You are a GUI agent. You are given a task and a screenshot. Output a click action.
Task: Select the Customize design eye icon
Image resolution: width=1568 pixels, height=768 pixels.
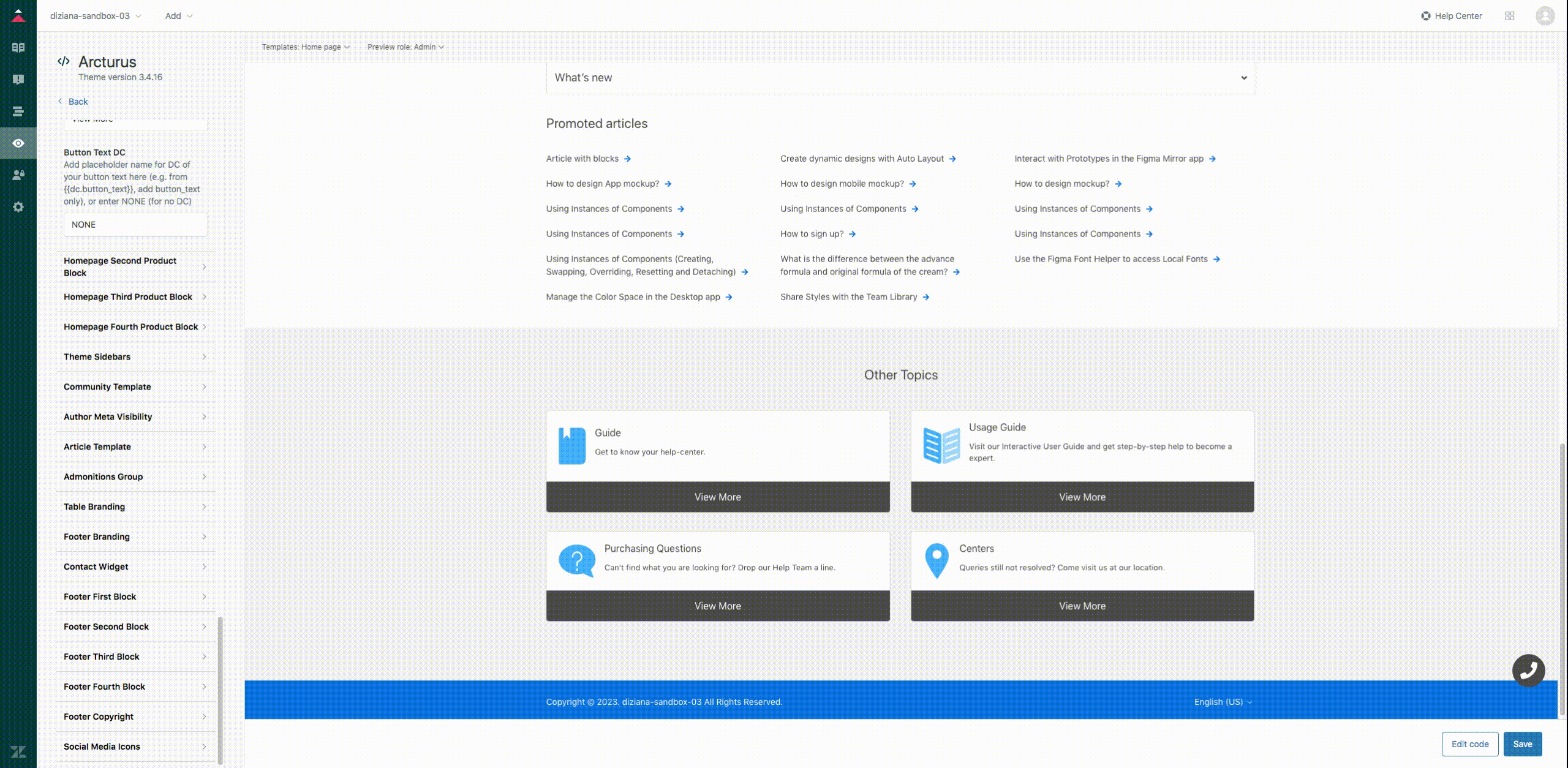pyautogui.click(x=18, y=143)
